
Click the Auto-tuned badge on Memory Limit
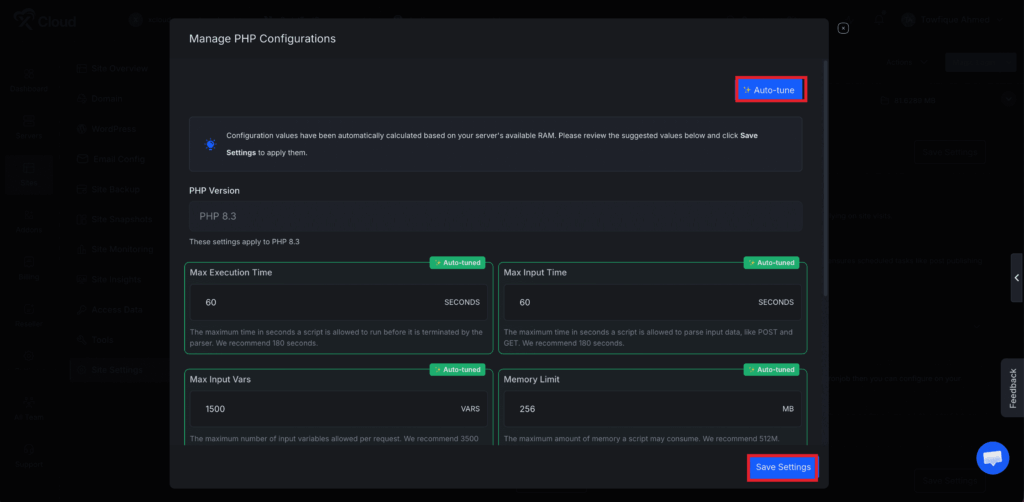point(772,370)
